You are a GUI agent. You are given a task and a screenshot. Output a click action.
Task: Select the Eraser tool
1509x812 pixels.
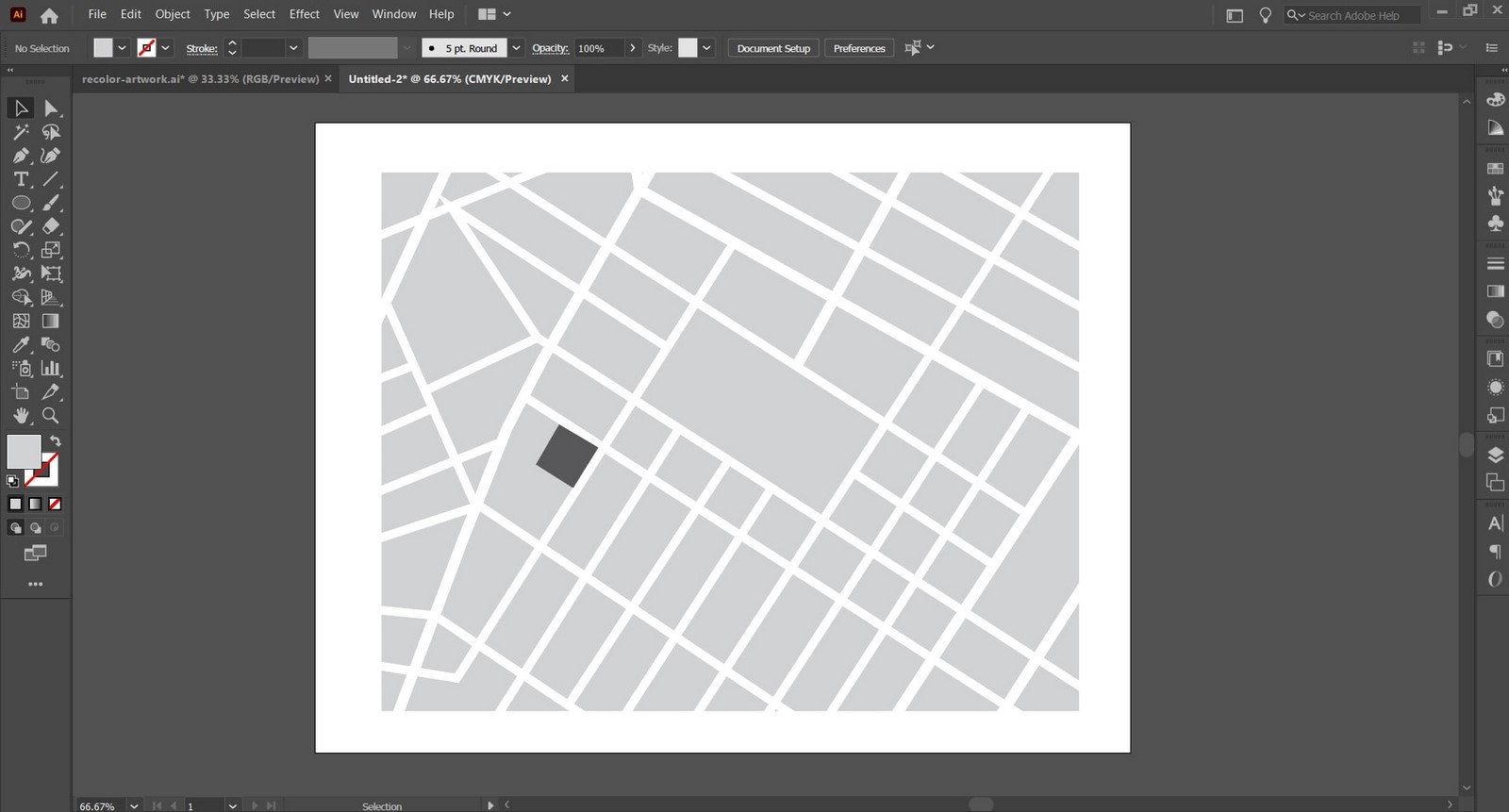51,226
